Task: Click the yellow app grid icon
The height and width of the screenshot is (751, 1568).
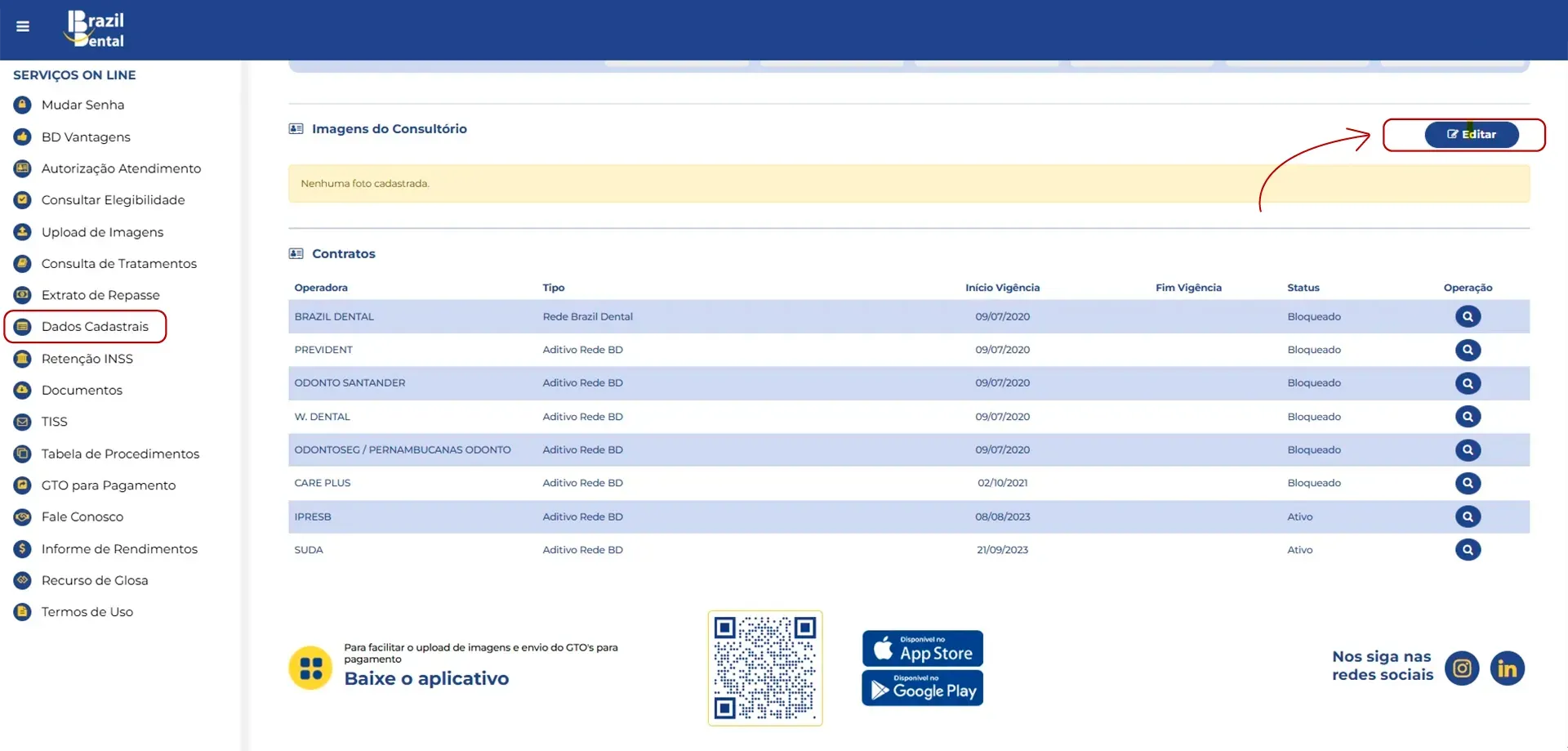Action: [310, 668]
